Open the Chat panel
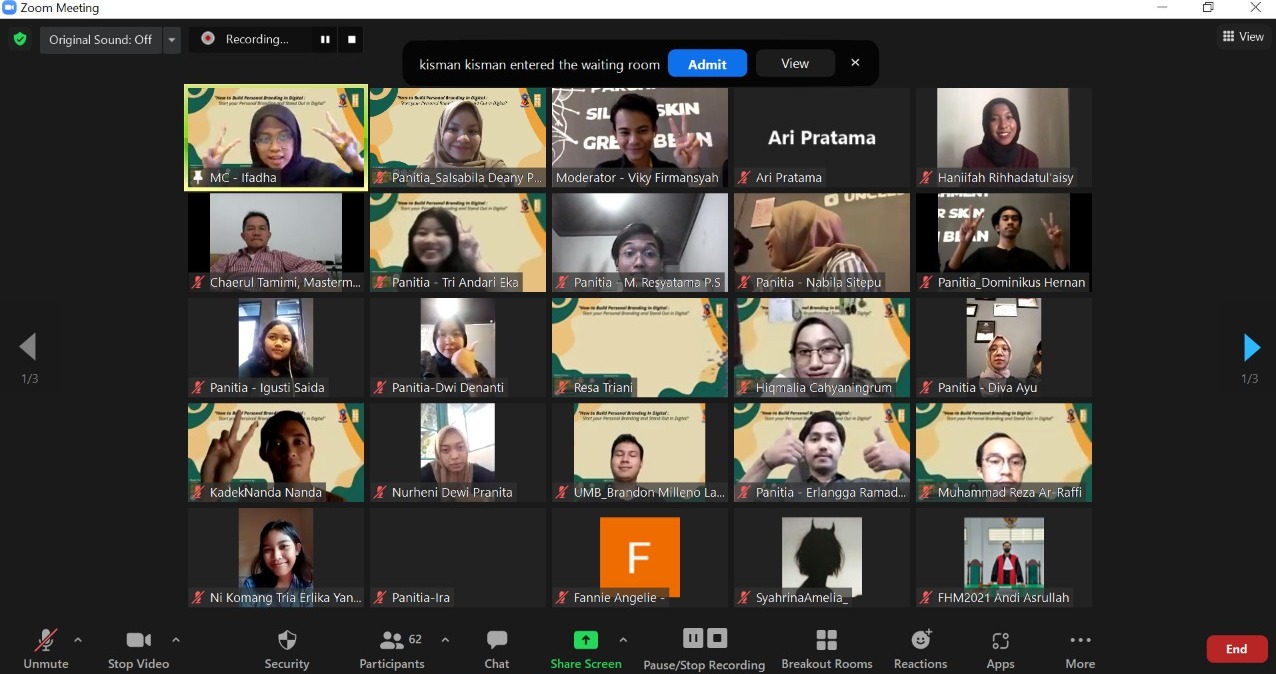Viewport: 1276px width, 674px height. pyautogui.click(x=497, y=648)
